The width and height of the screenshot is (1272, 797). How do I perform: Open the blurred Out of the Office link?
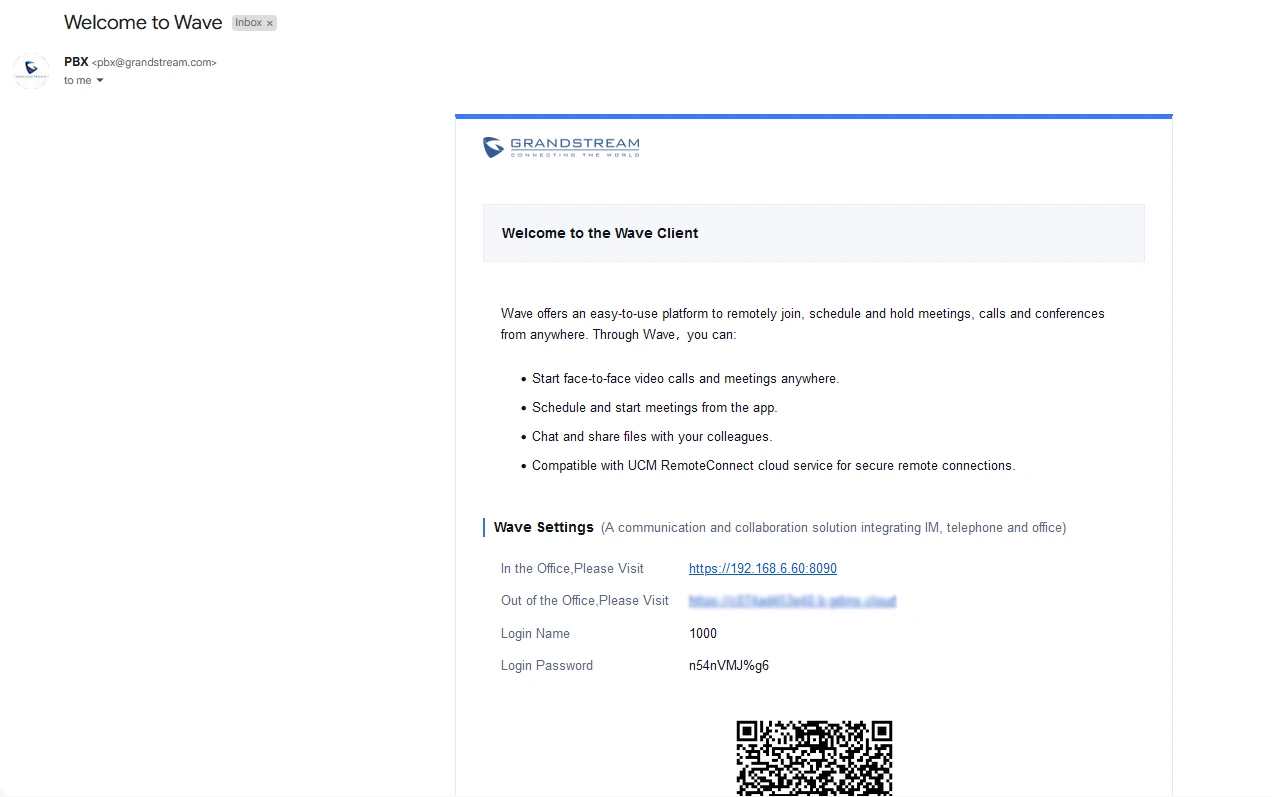(792, 601)
